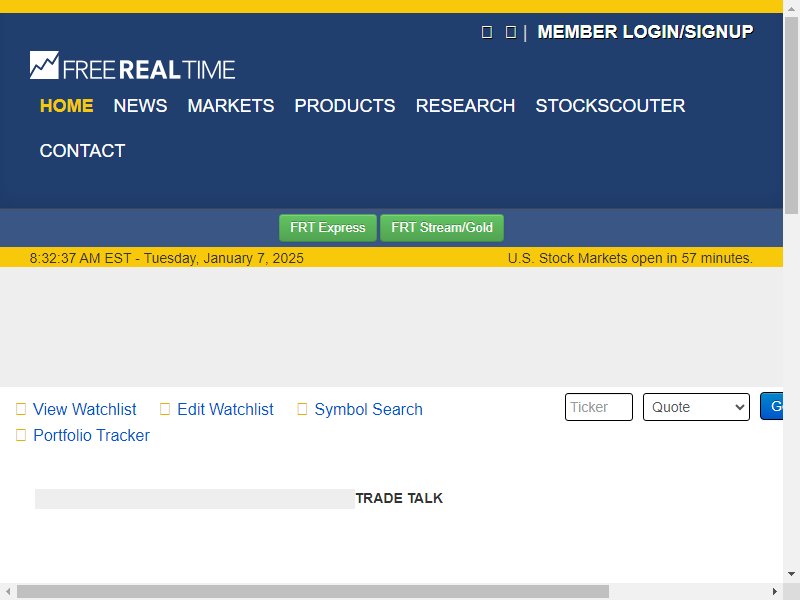Viewport: 800px width, 600px height.
Task: Open the Portfolio Tracker link
Action: [91, 435]
